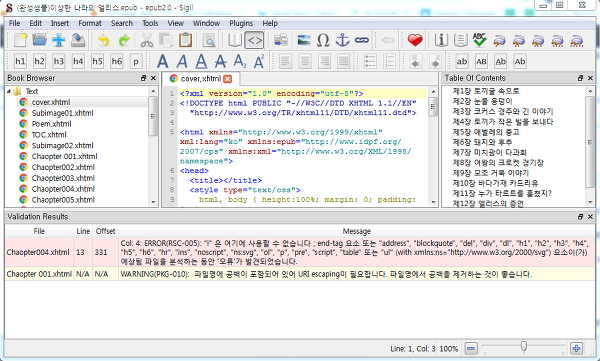Image resolution: width=600 pixels, height=361 pixels.
Task: Open the Metadata Editor info icon
Action: (441, 40)
